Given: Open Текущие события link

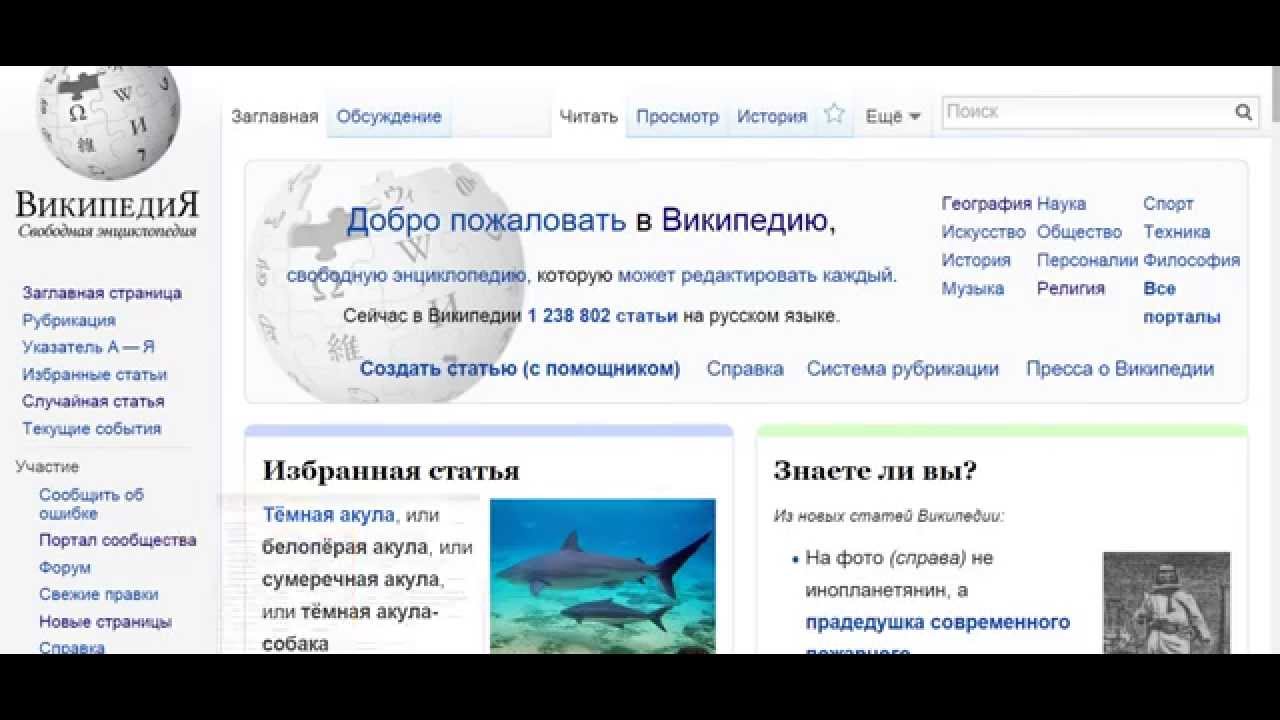Looking at the screenshot, I should coord(91,428).
